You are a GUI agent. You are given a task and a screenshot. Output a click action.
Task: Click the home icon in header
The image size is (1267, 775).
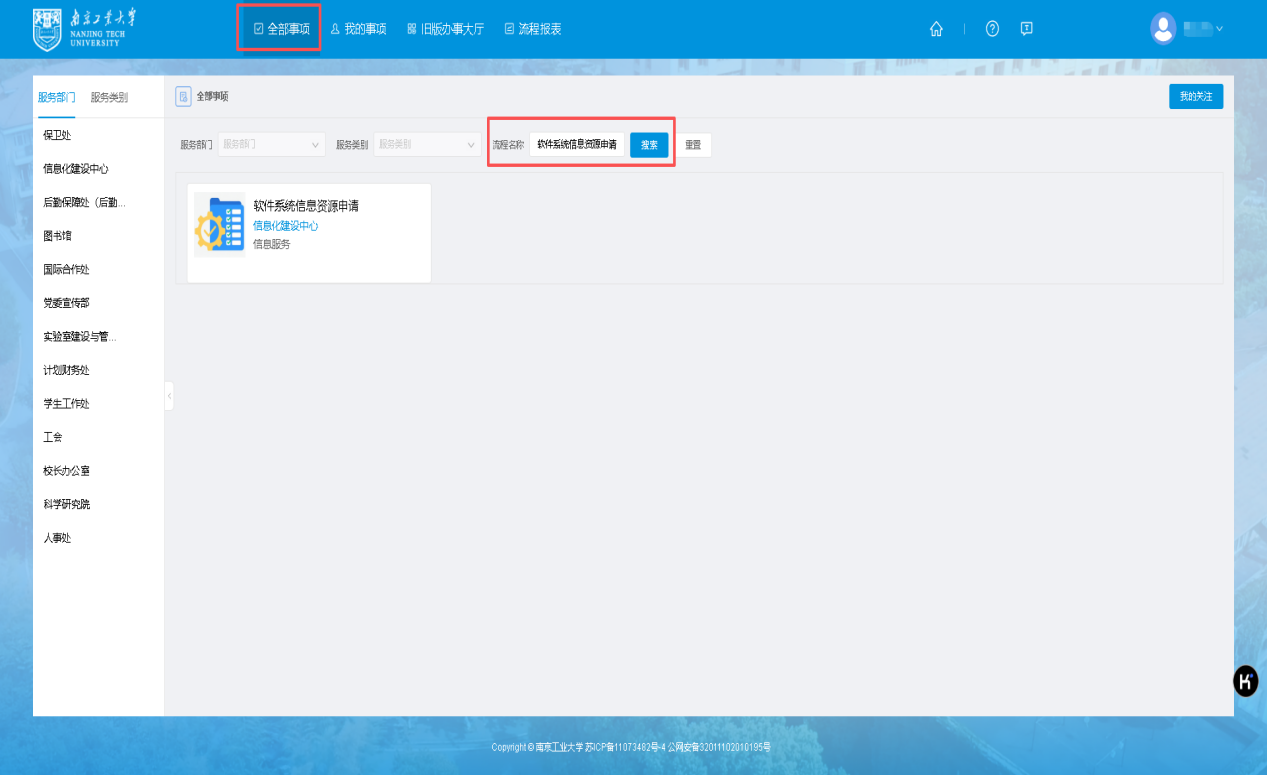936,29
